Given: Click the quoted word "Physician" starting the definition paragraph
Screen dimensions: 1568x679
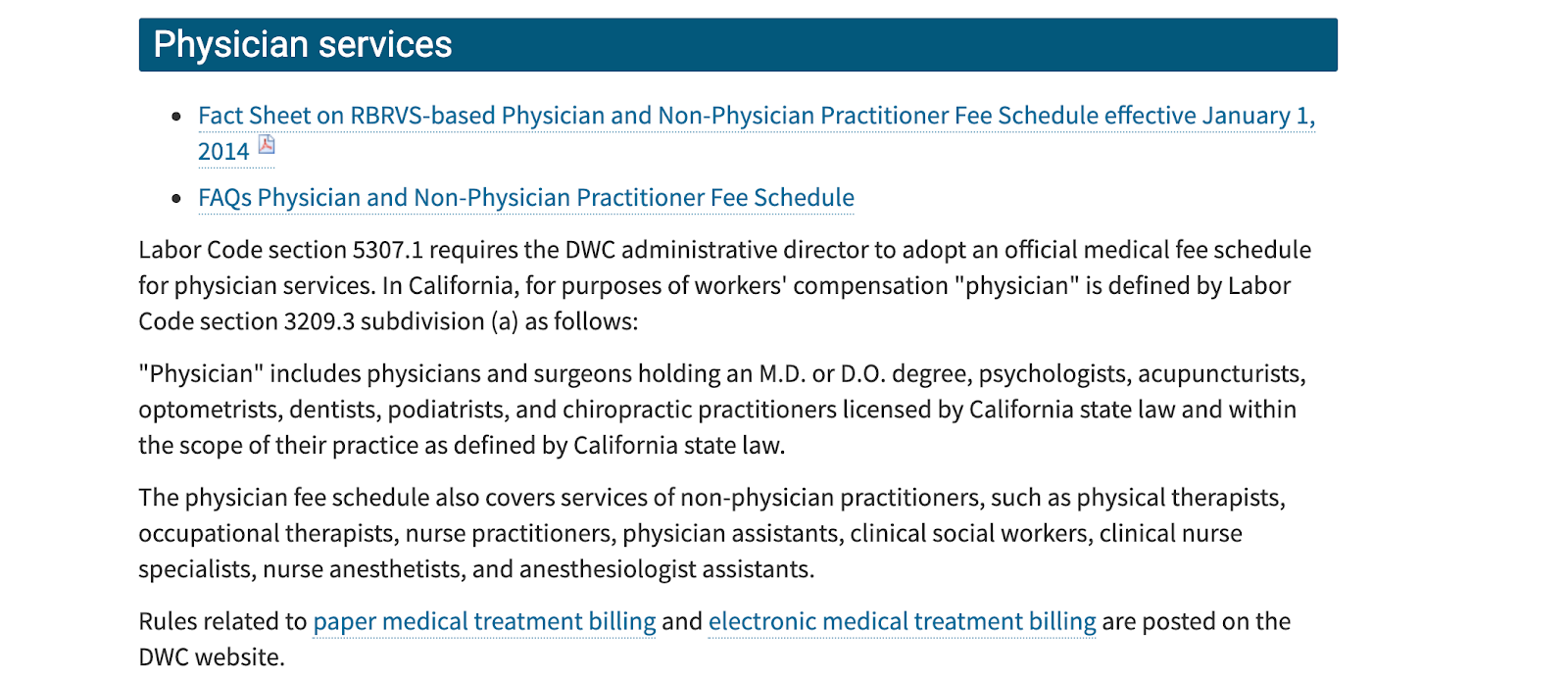Looking at the screenshot, I should point(201,374).
